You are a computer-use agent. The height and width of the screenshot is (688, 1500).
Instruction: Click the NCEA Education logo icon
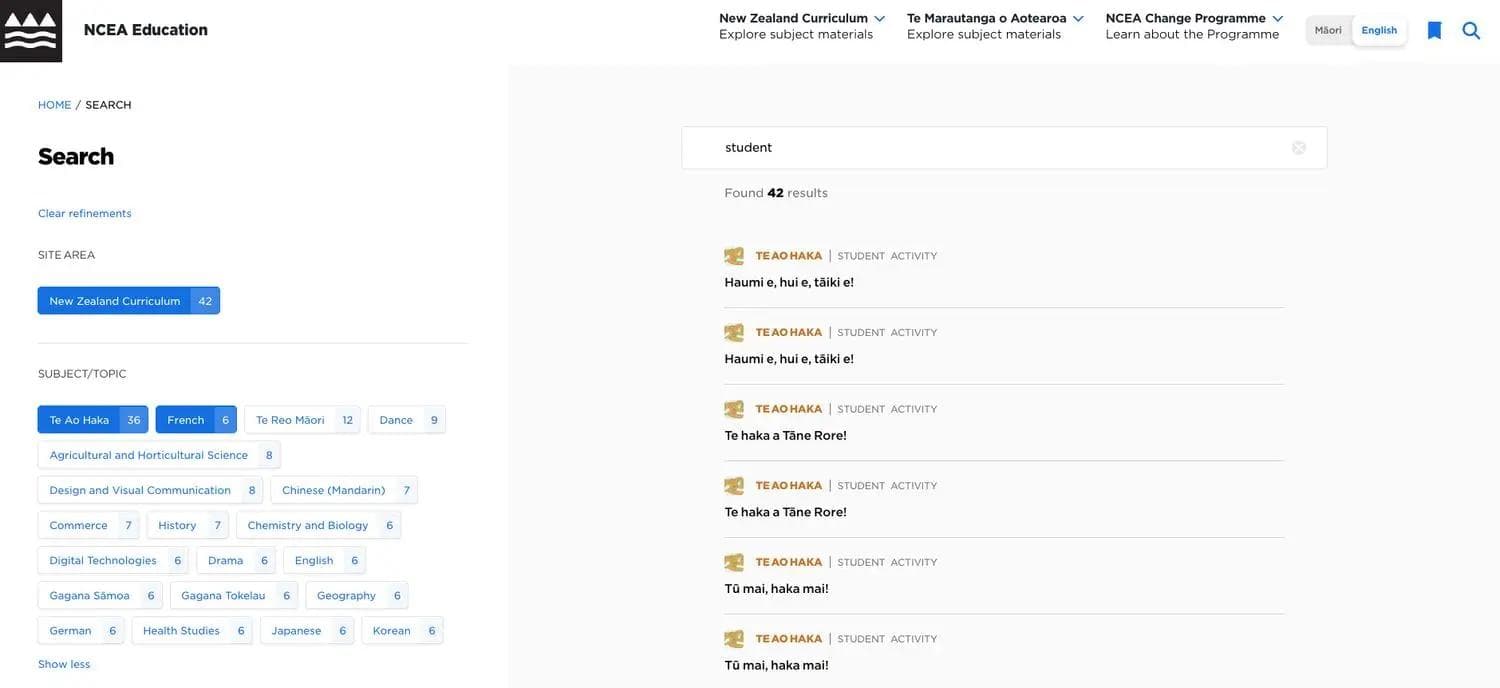(31, 31)
